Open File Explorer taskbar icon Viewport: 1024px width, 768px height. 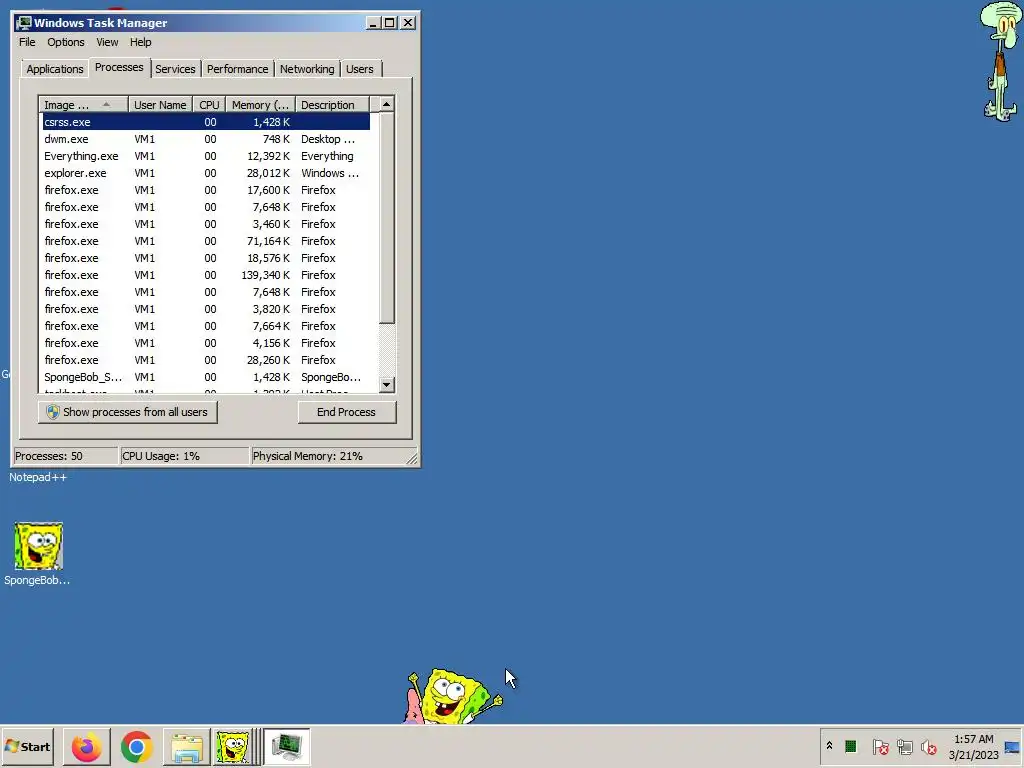[186, 747]
